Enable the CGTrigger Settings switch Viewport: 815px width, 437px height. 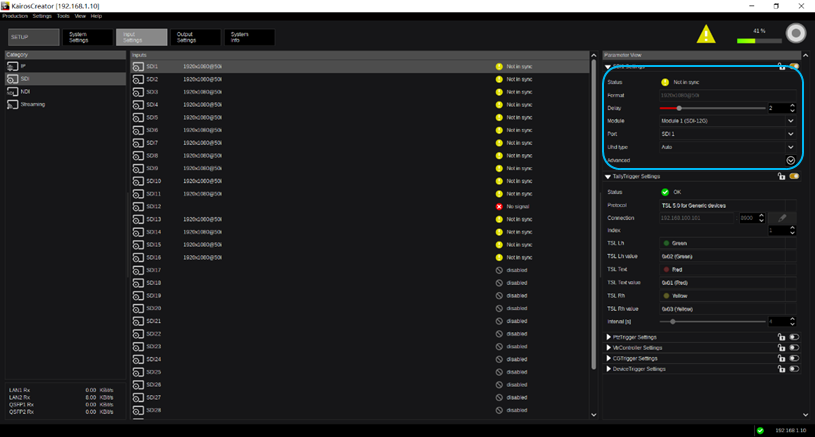tap(794, 359)
